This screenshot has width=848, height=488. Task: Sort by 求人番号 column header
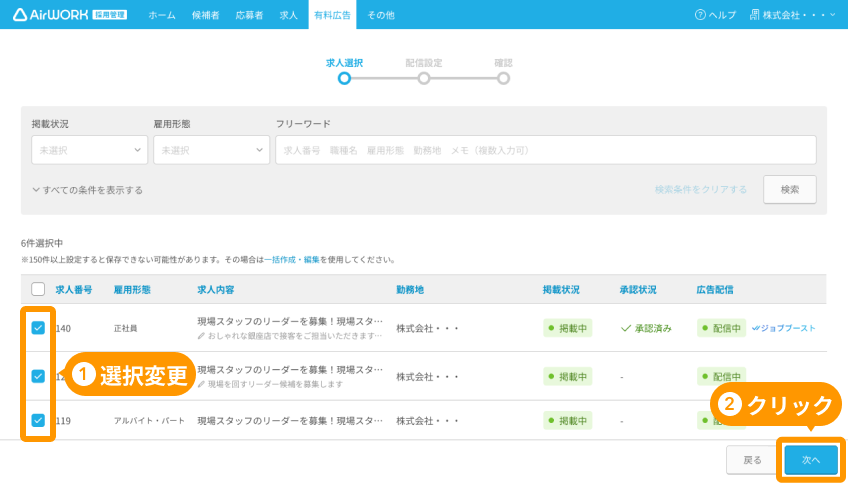tap(74, 289)
